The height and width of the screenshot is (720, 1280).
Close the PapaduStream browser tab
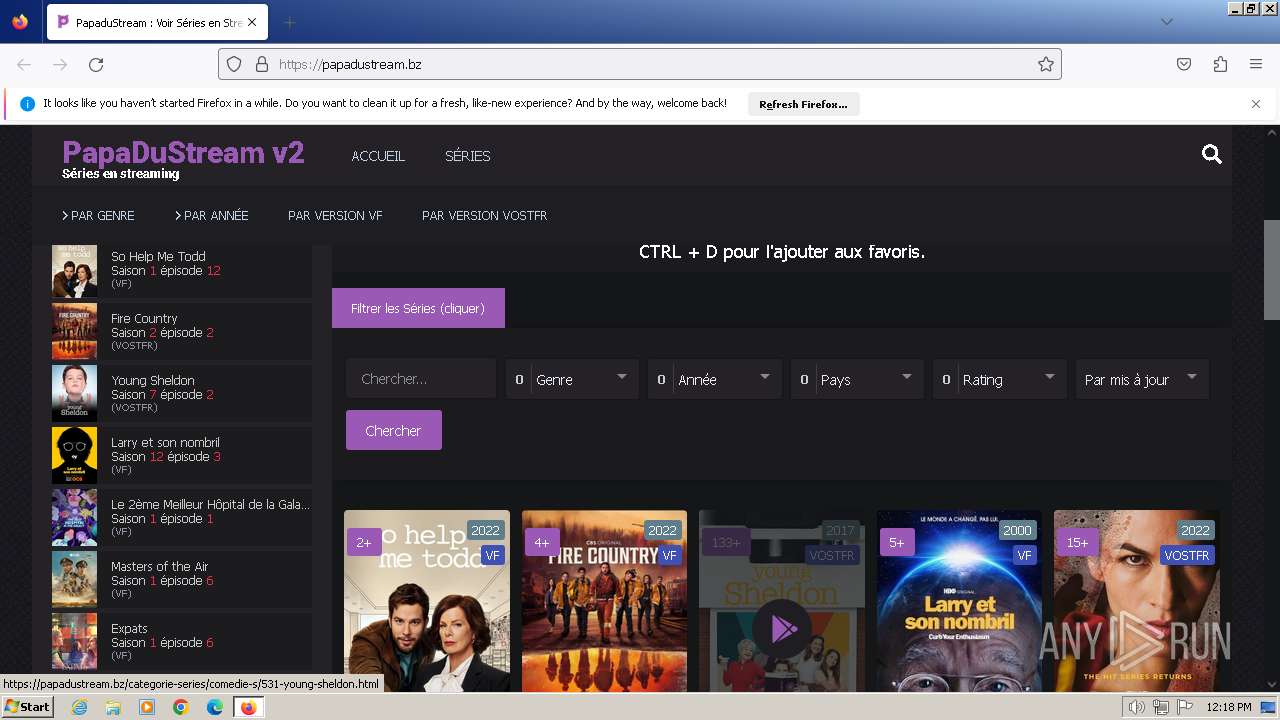pos(251,22)
